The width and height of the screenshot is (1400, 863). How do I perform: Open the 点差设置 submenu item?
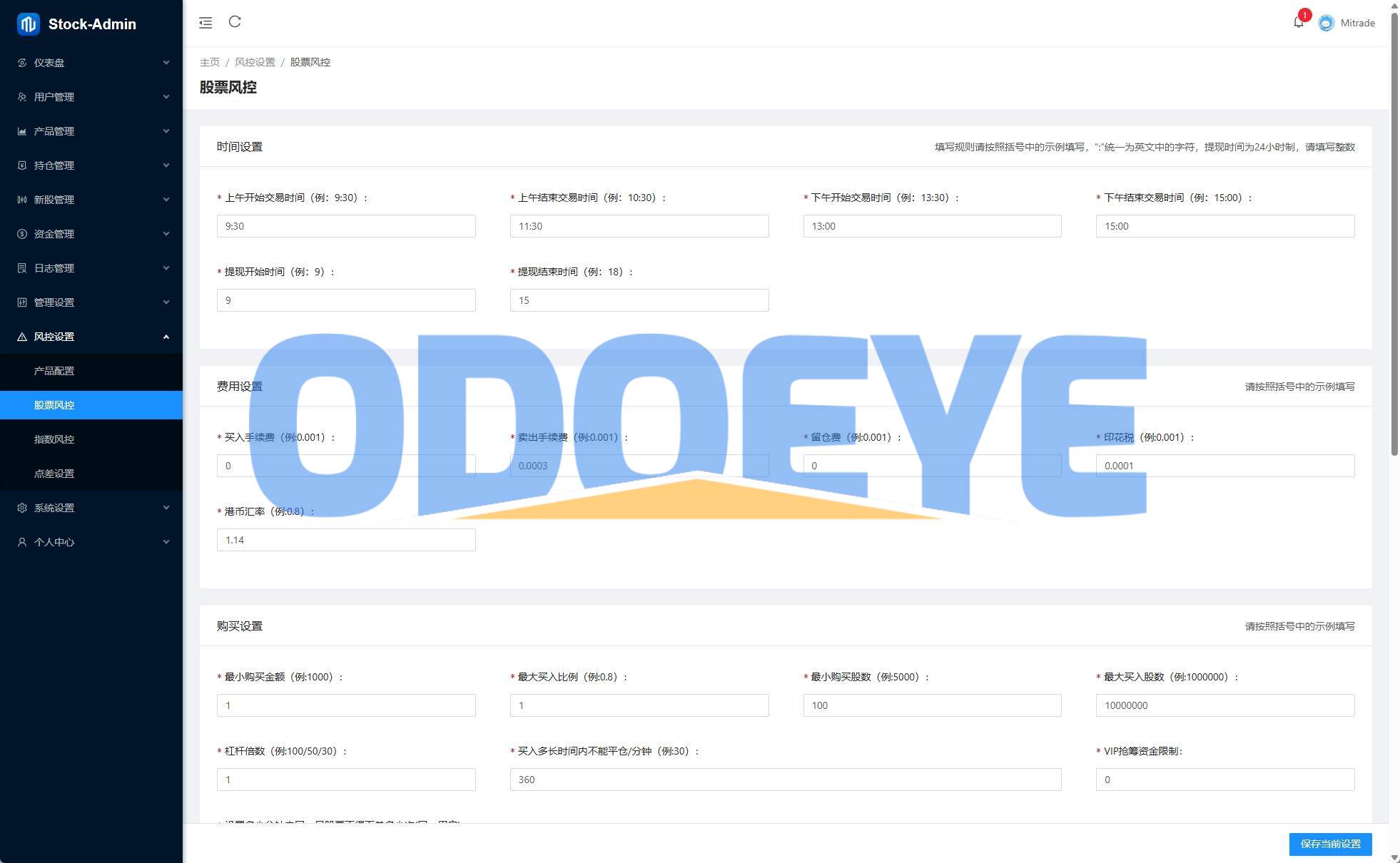(54, 474)
